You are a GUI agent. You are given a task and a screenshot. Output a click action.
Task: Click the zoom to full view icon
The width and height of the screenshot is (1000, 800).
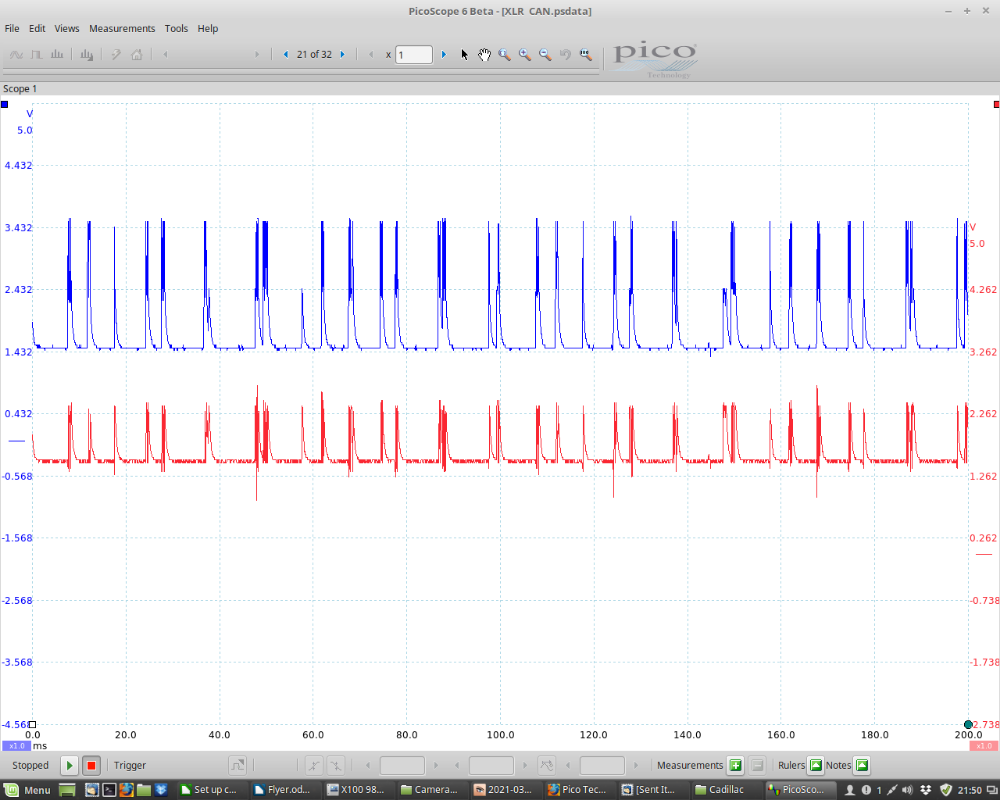pos(586,55)
